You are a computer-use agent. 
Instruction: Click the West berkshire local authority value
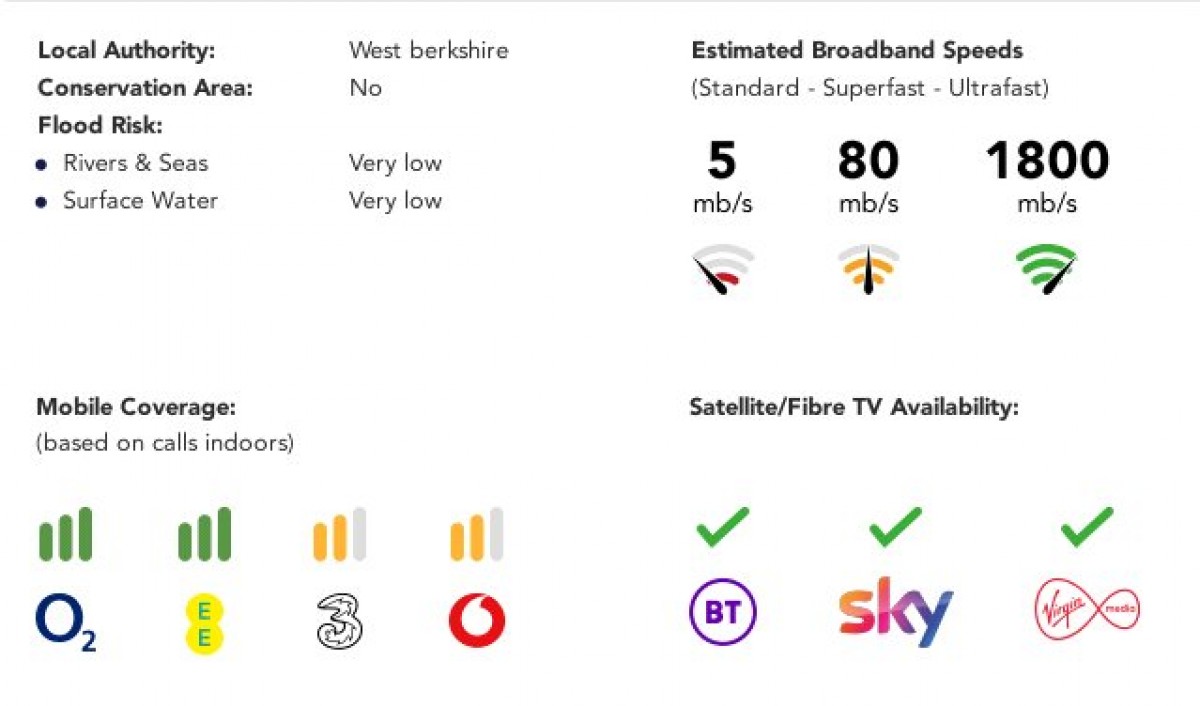(x=428, y=50)
